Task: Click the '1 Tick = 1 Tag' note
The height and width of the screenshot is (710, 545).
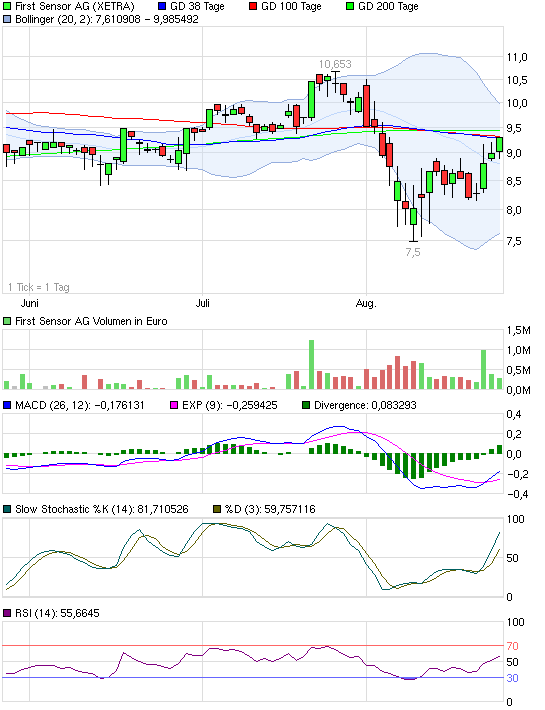Action: [x=39, y=287]
